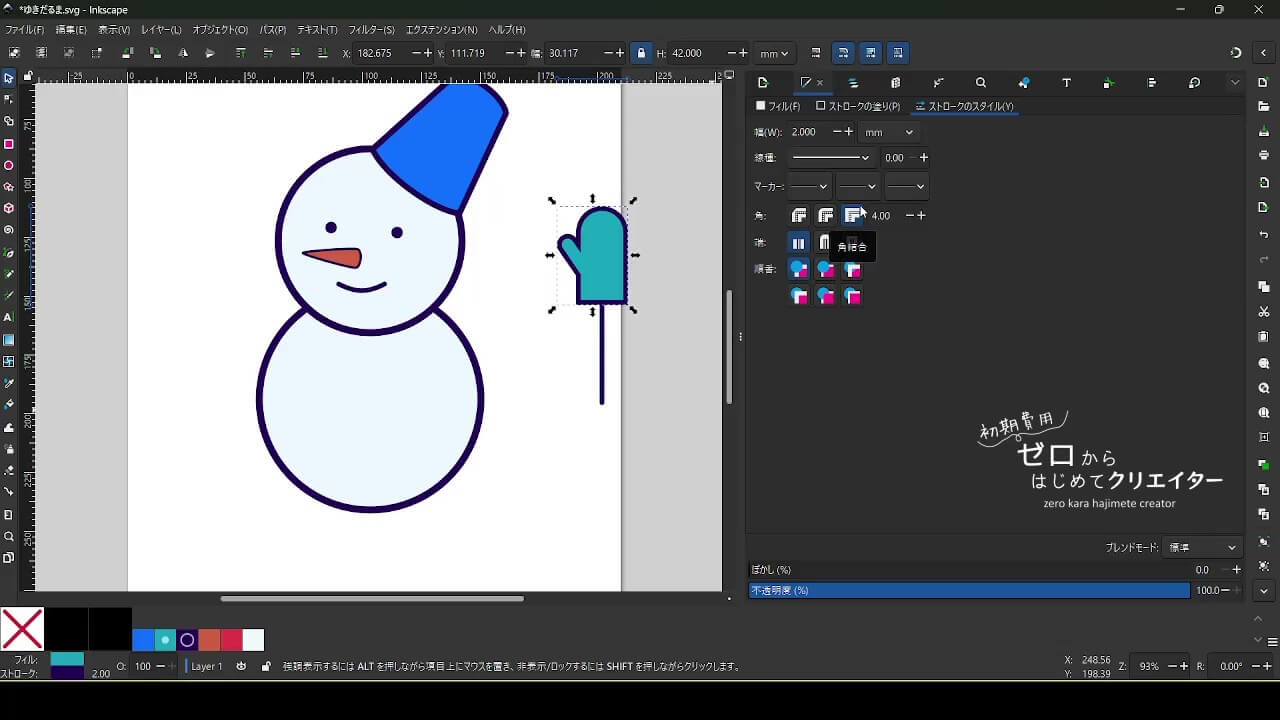Select the text tool in the left toolbox
The height and width of the screenshot is (720, 1280).
coord(9,317)
